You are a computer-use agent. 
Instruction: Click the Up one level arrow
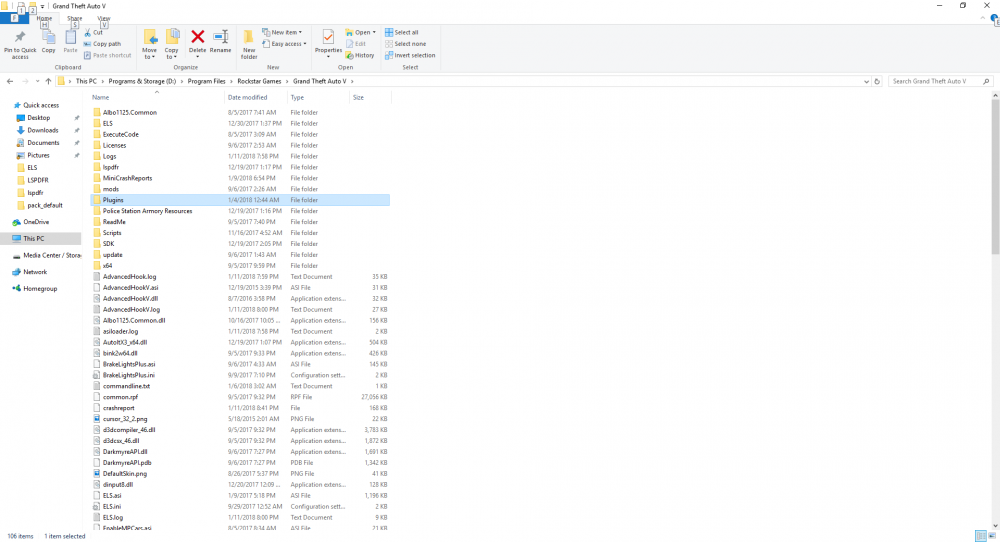tap(48, 82)
